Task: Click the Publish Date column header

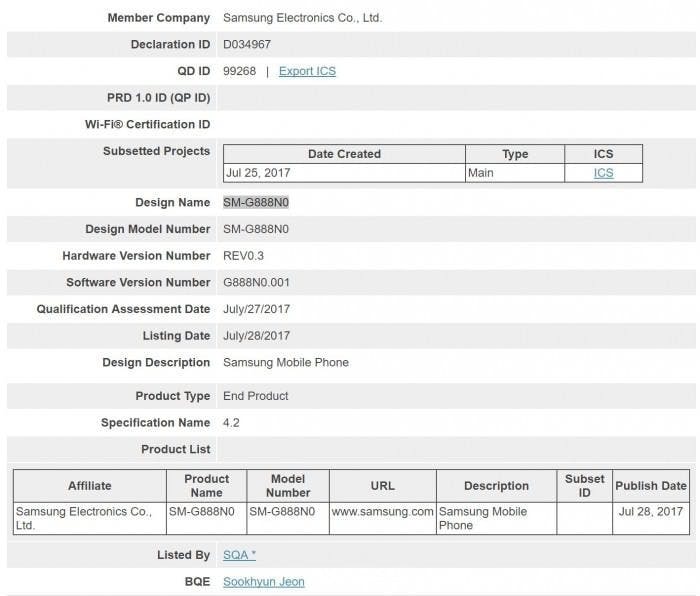Action: 651,486
